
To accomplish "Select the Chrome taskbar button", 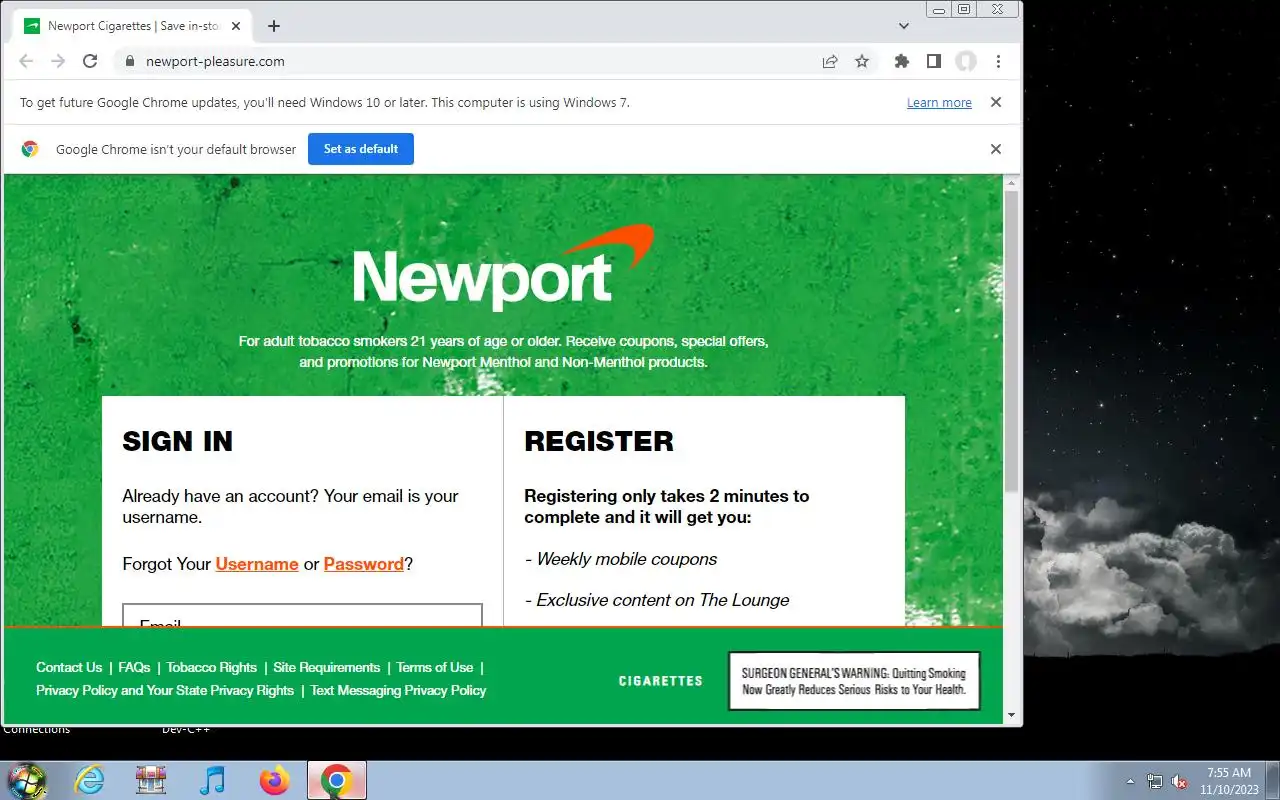I will [x=337, y=780].
